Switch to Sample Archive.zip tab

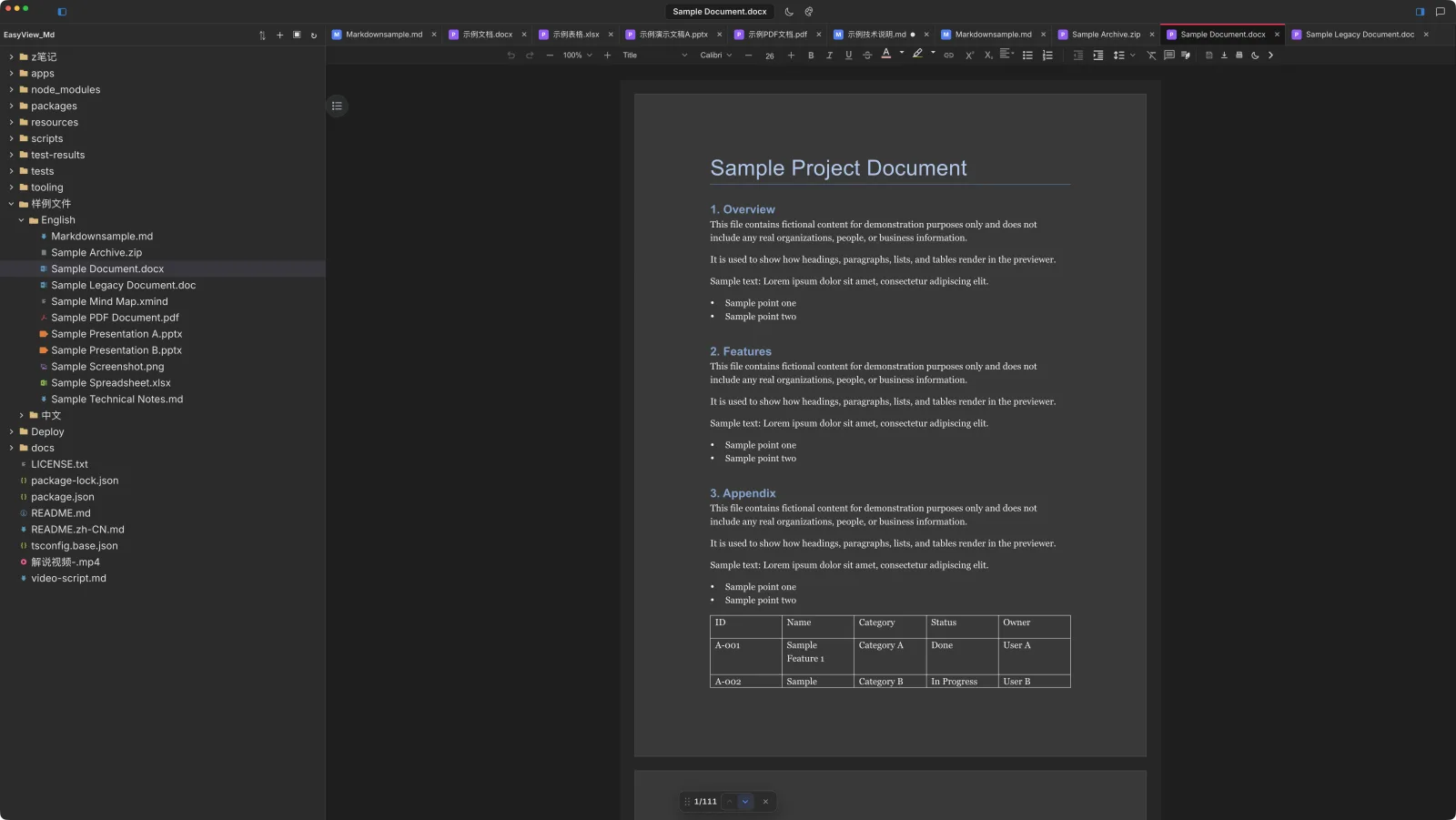[x=1106, y=35]
